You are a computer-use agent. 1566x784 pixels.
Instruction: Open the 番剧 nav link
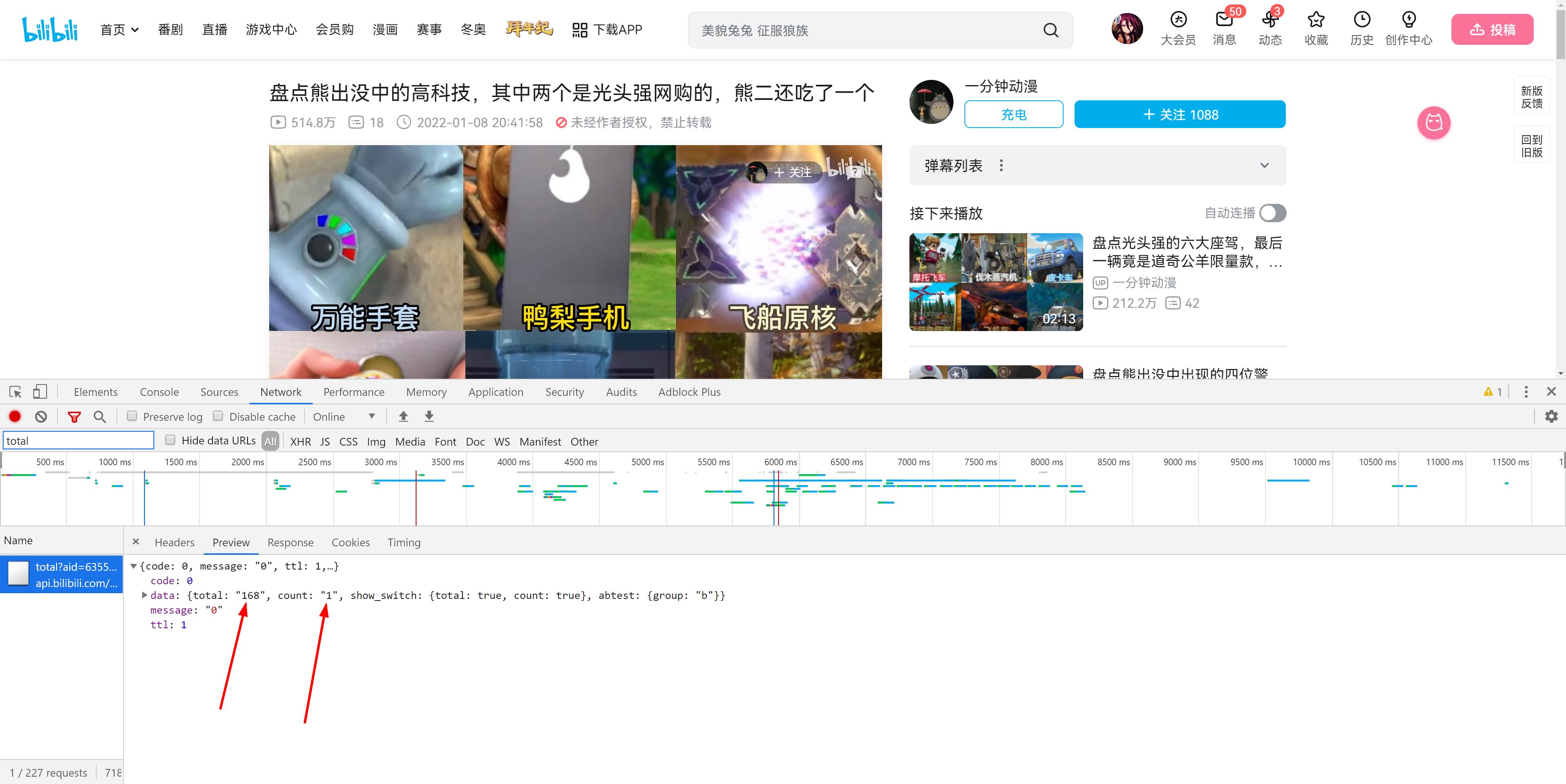coord(170,30)
